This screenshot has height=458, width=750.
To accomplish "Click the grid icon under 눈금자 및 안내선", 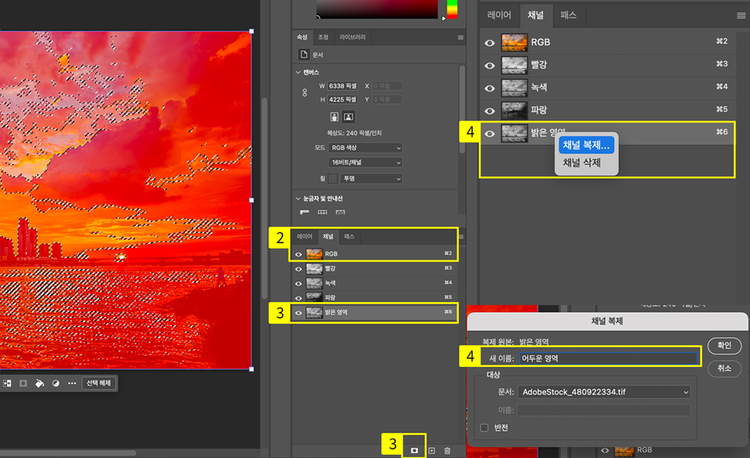I will click(x=322, y=212).
